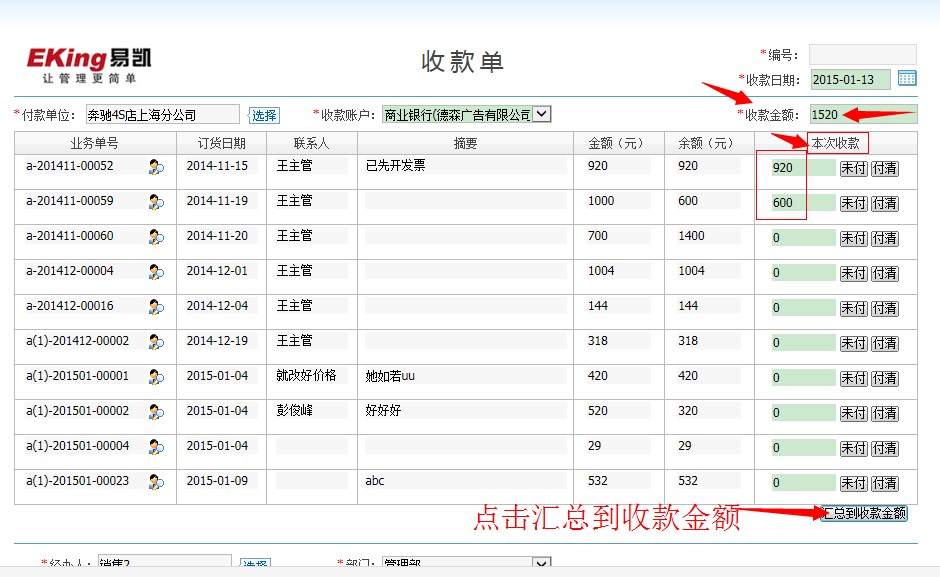Viewport: 940px width, 577px height.
Task: Focus the 编号 number input field
Action: 862,54
